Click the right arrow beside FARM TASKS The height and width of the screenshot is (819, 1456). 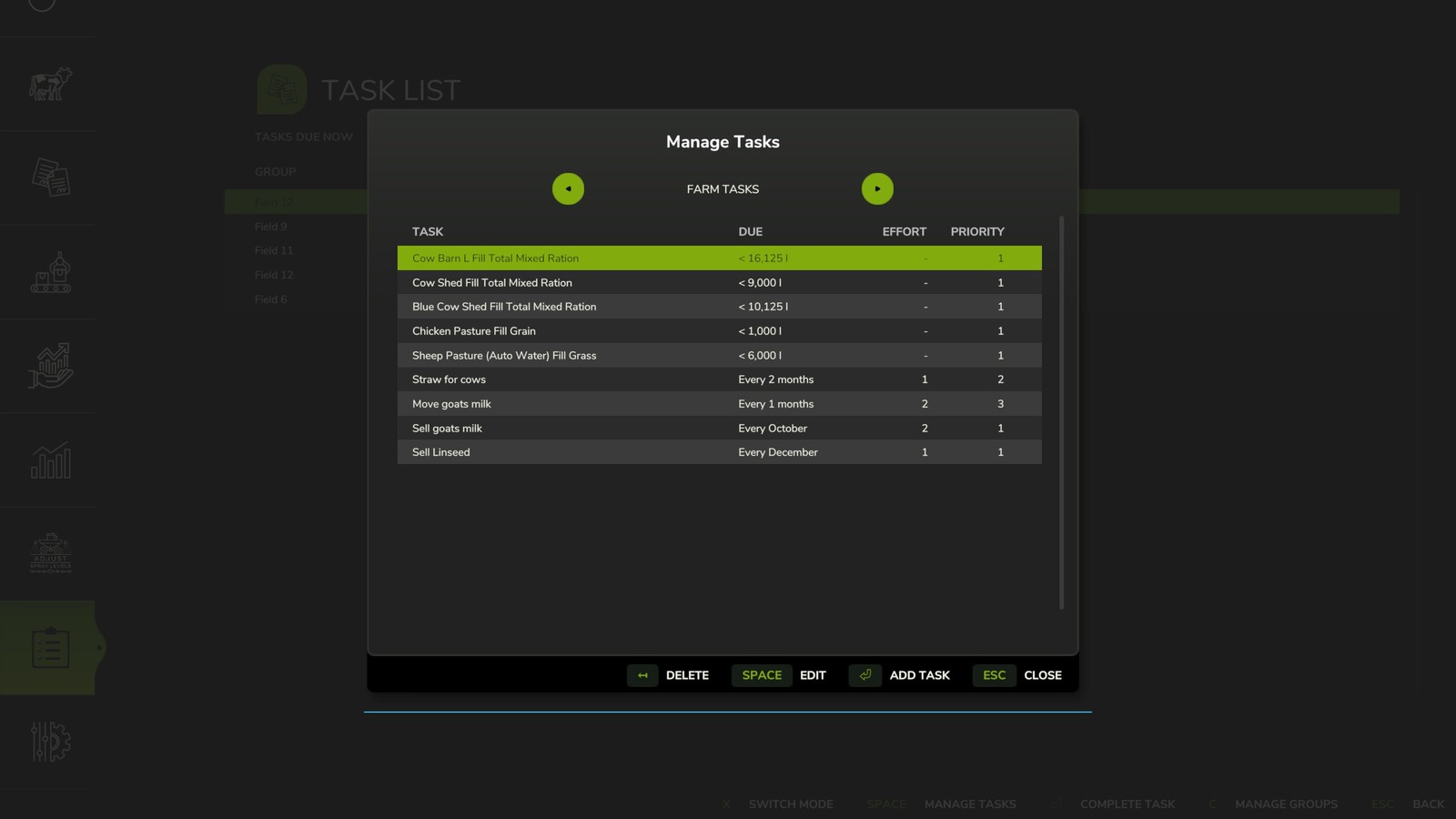click(x=877, y=188)
